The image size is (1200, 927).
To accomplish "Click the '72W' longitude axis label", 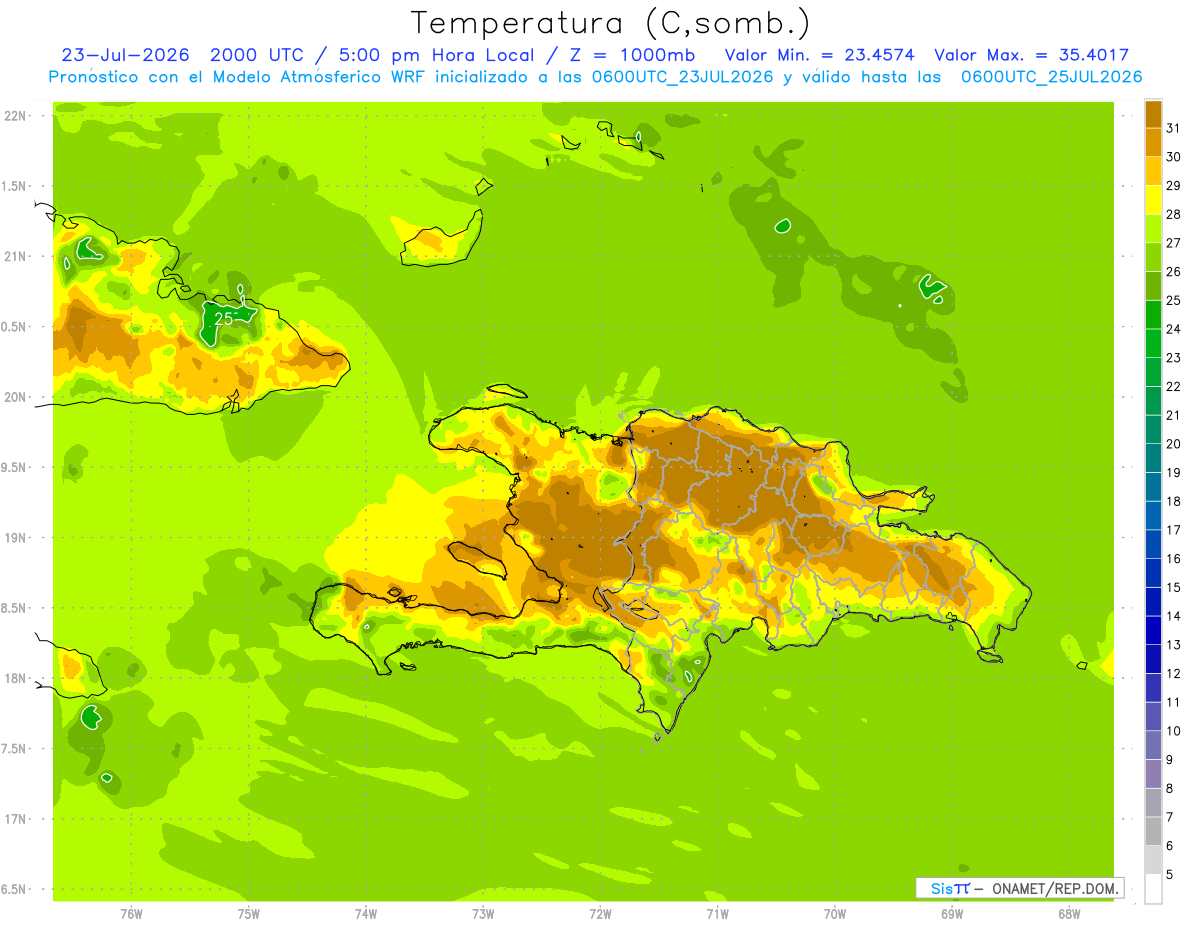I will tap(600, 913).
